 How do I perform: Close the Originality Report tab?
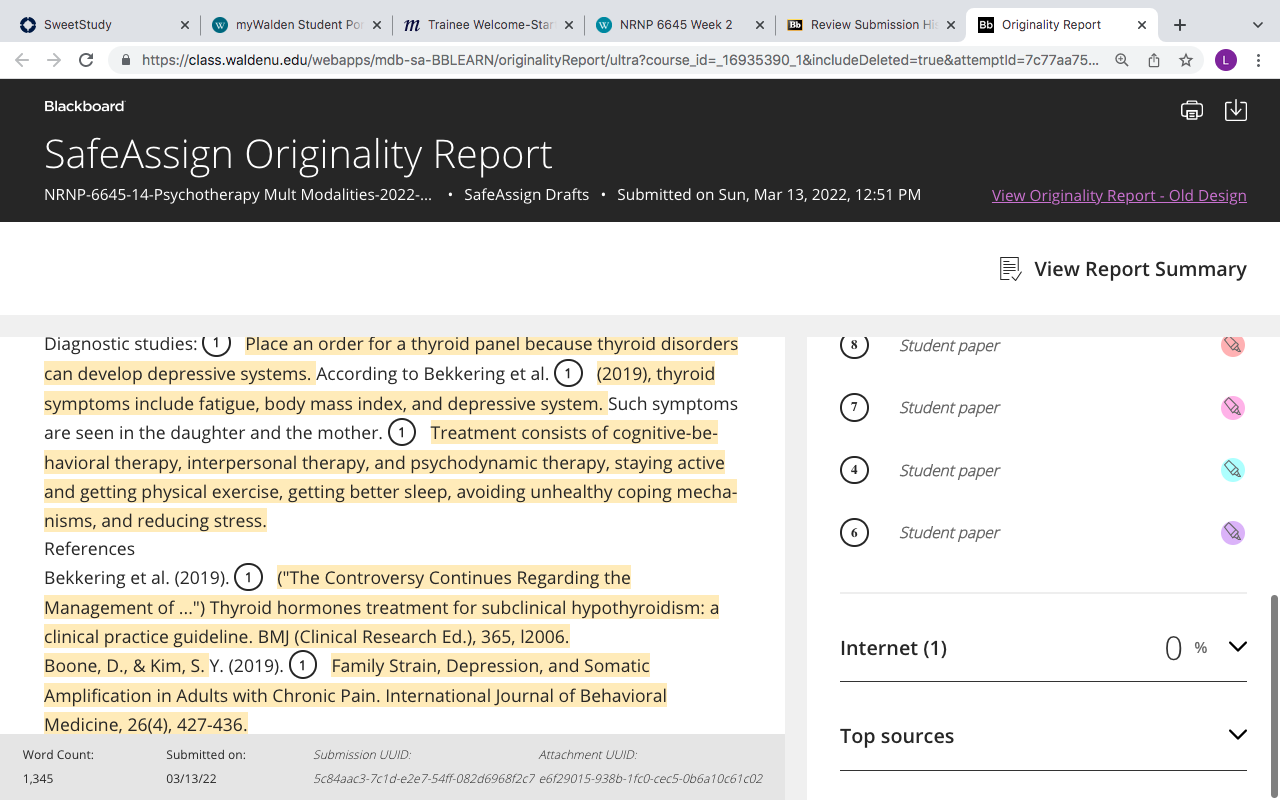(x=1143, y=25)
